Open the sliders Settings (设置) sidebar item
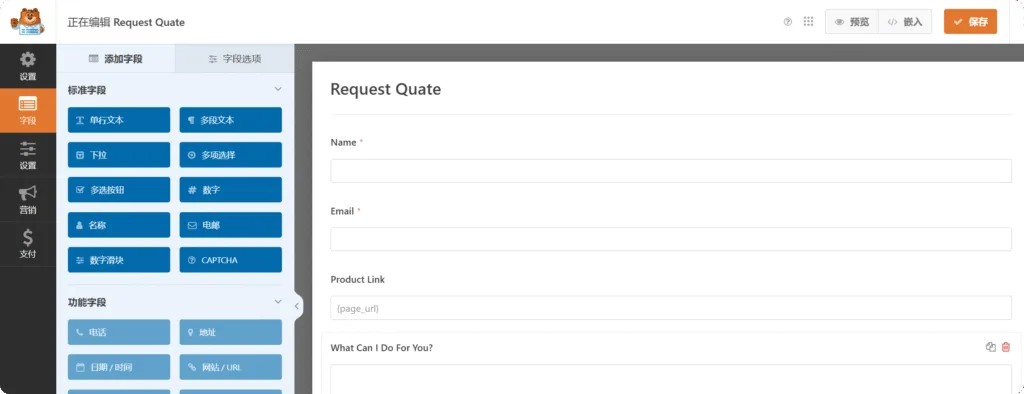Viewport: 1024px width, 394px height. (x=28, y=155)
